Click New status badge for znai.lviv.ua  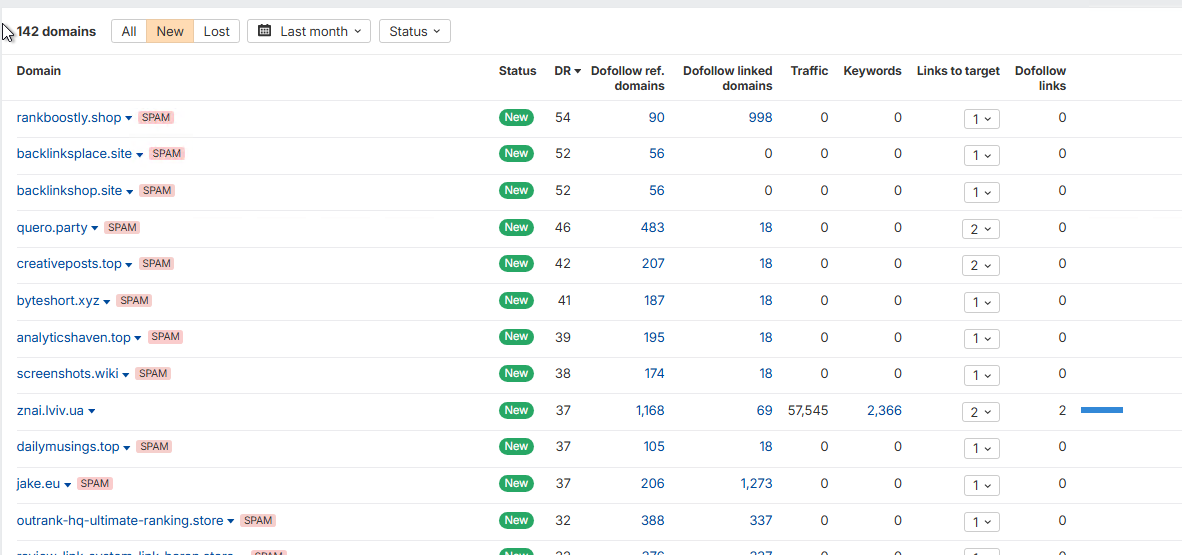click(x=516, y=410)
